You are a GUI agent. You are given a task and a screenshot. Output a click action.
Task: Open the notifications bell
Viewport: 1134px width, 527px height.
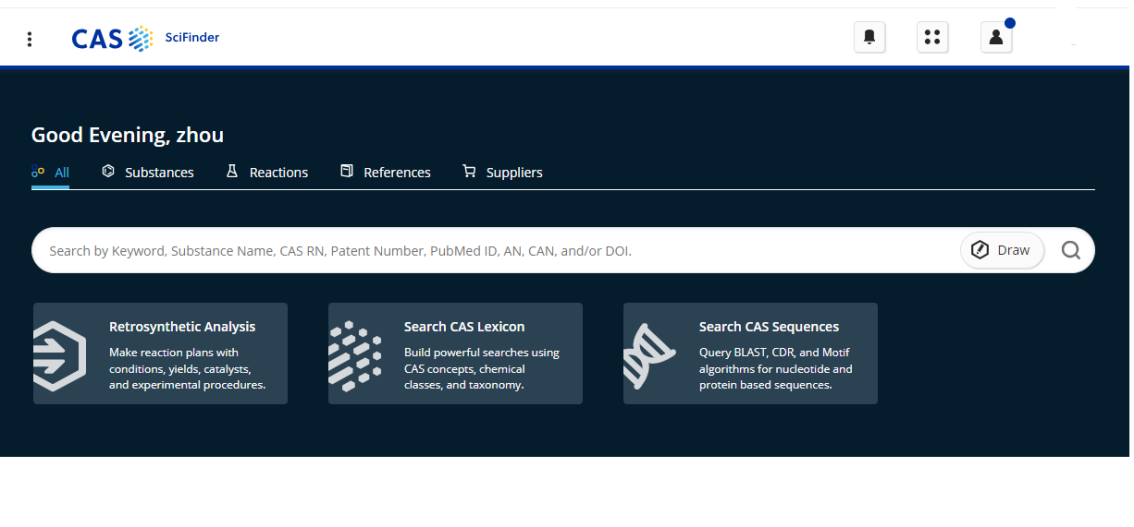point(869,38)
